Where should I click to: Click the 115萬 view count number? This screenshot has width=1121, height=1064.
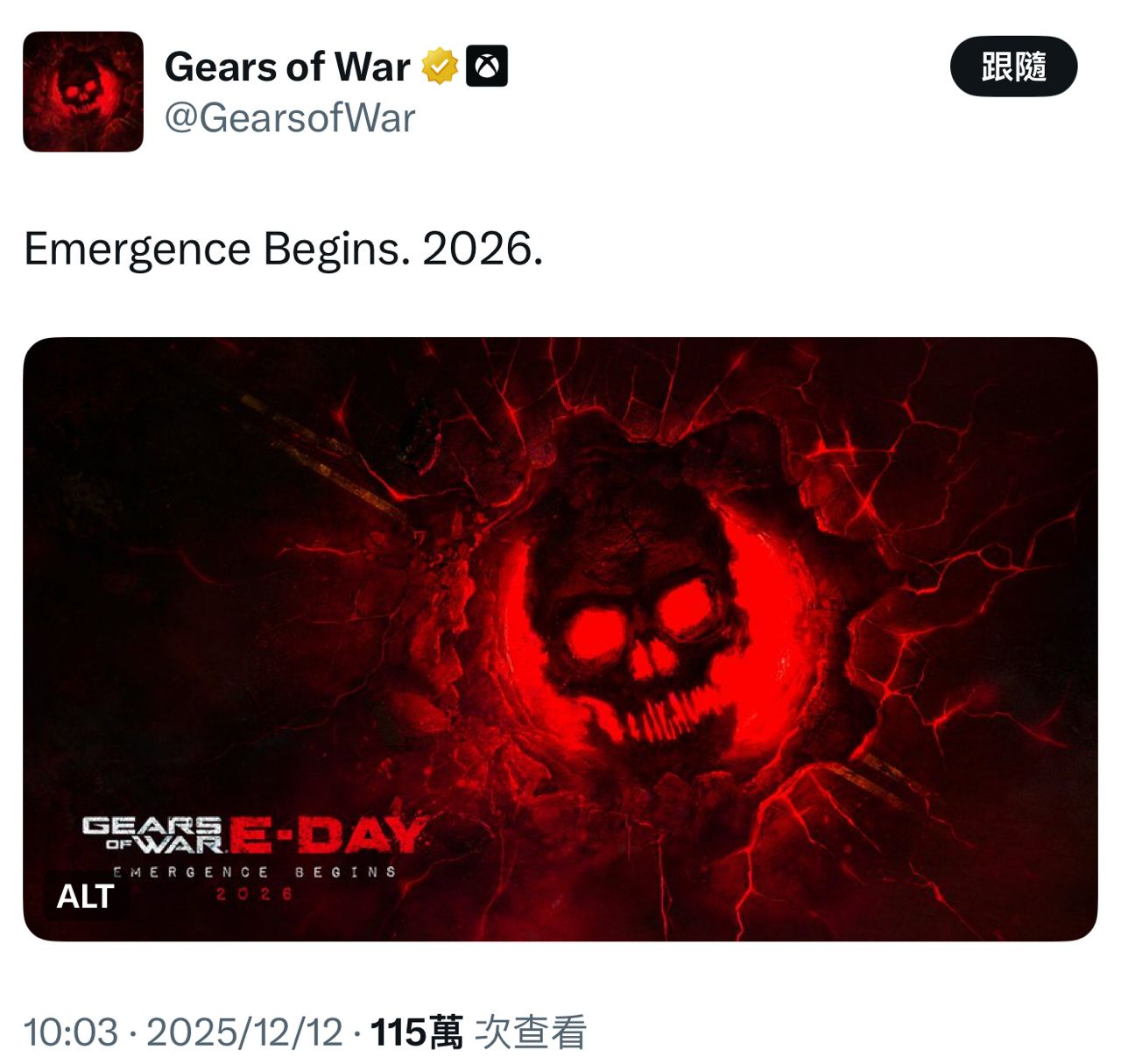416,1032
